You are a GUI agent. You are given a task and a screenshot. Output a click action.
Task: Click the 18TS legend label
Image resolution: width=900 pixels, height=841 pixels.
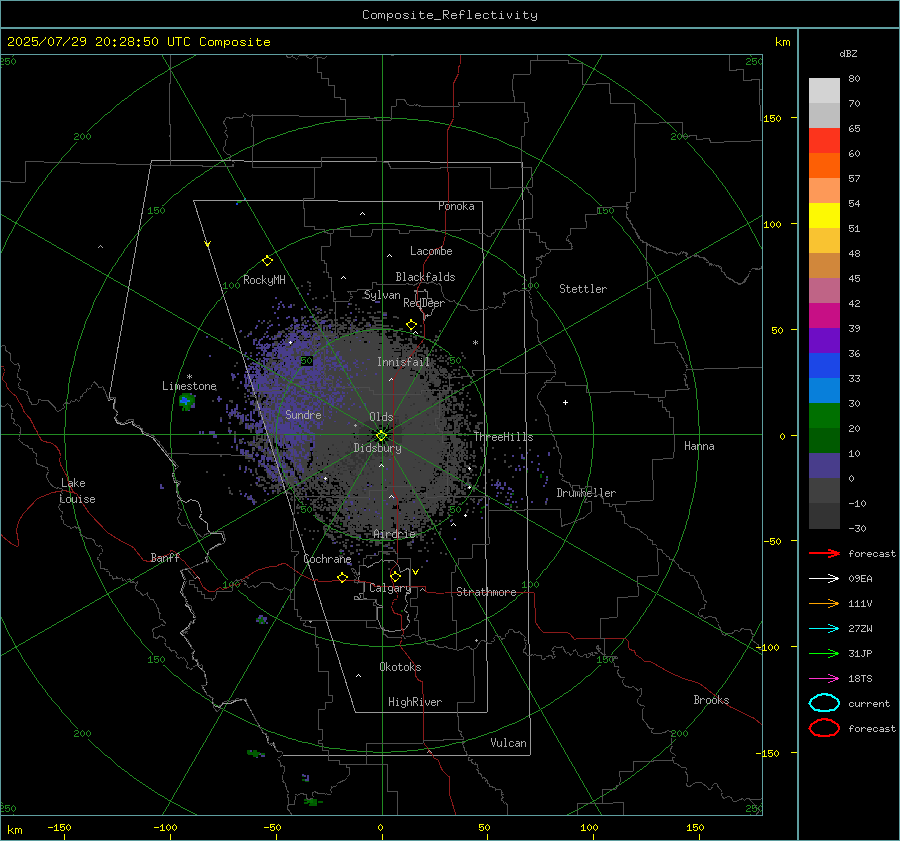click(860, 679)
